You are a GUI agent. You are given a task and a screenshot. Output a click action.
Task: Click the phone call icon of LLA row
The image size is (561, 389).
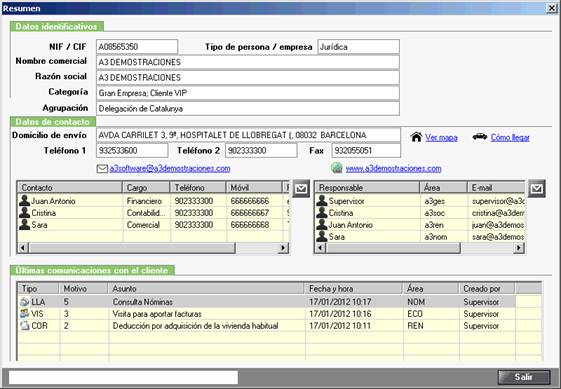24,302
